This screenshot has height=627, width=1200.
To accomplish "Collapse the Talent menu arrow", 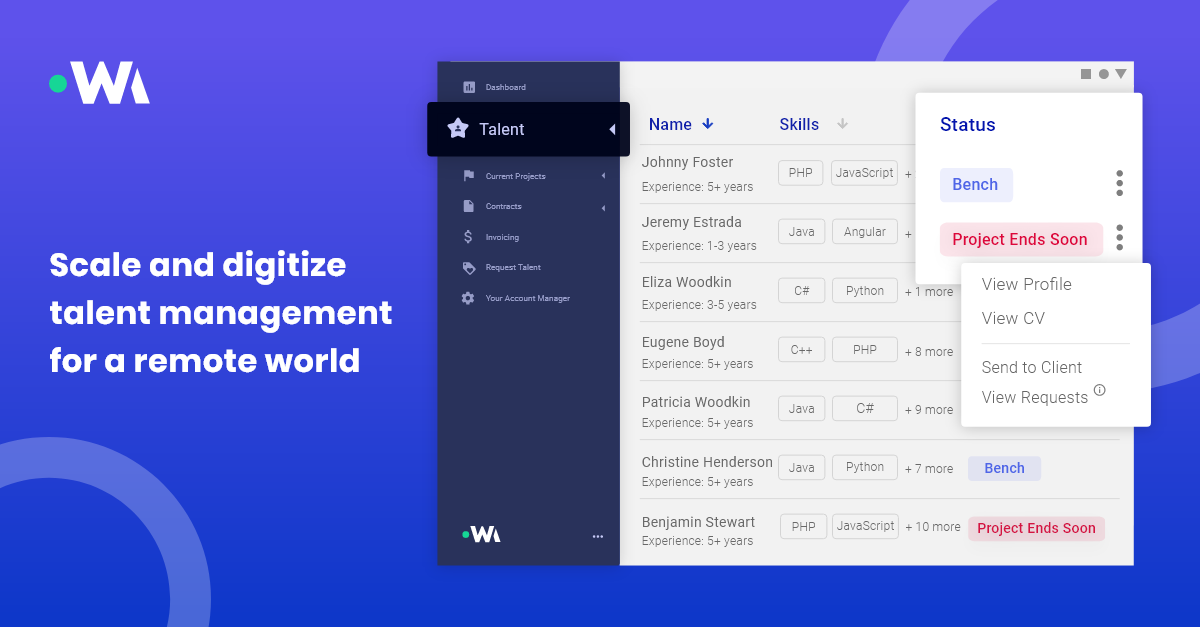I will (x=612, y=129).
